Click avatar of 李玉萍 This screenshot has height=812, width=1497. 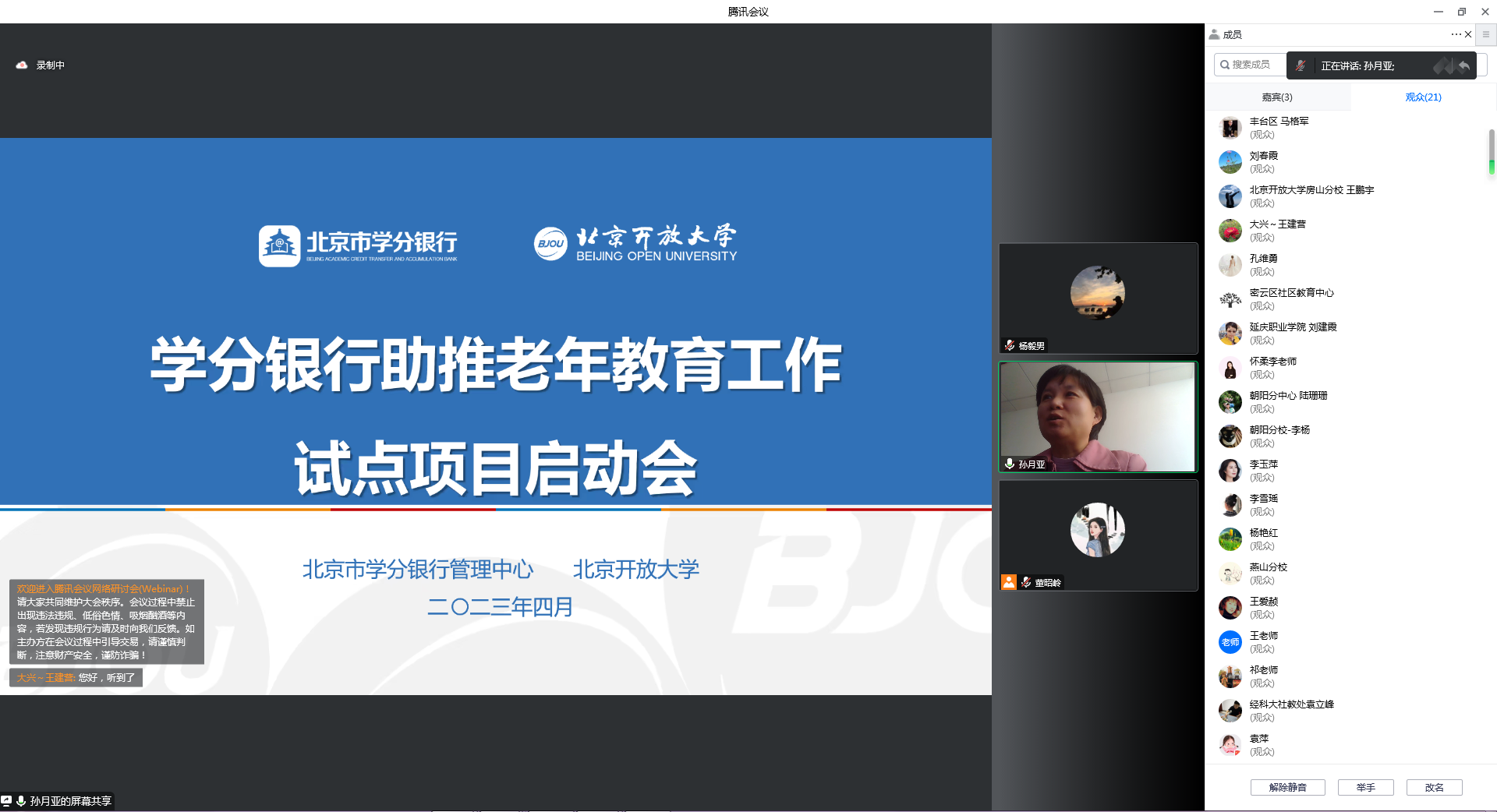tap(1230, 471)
